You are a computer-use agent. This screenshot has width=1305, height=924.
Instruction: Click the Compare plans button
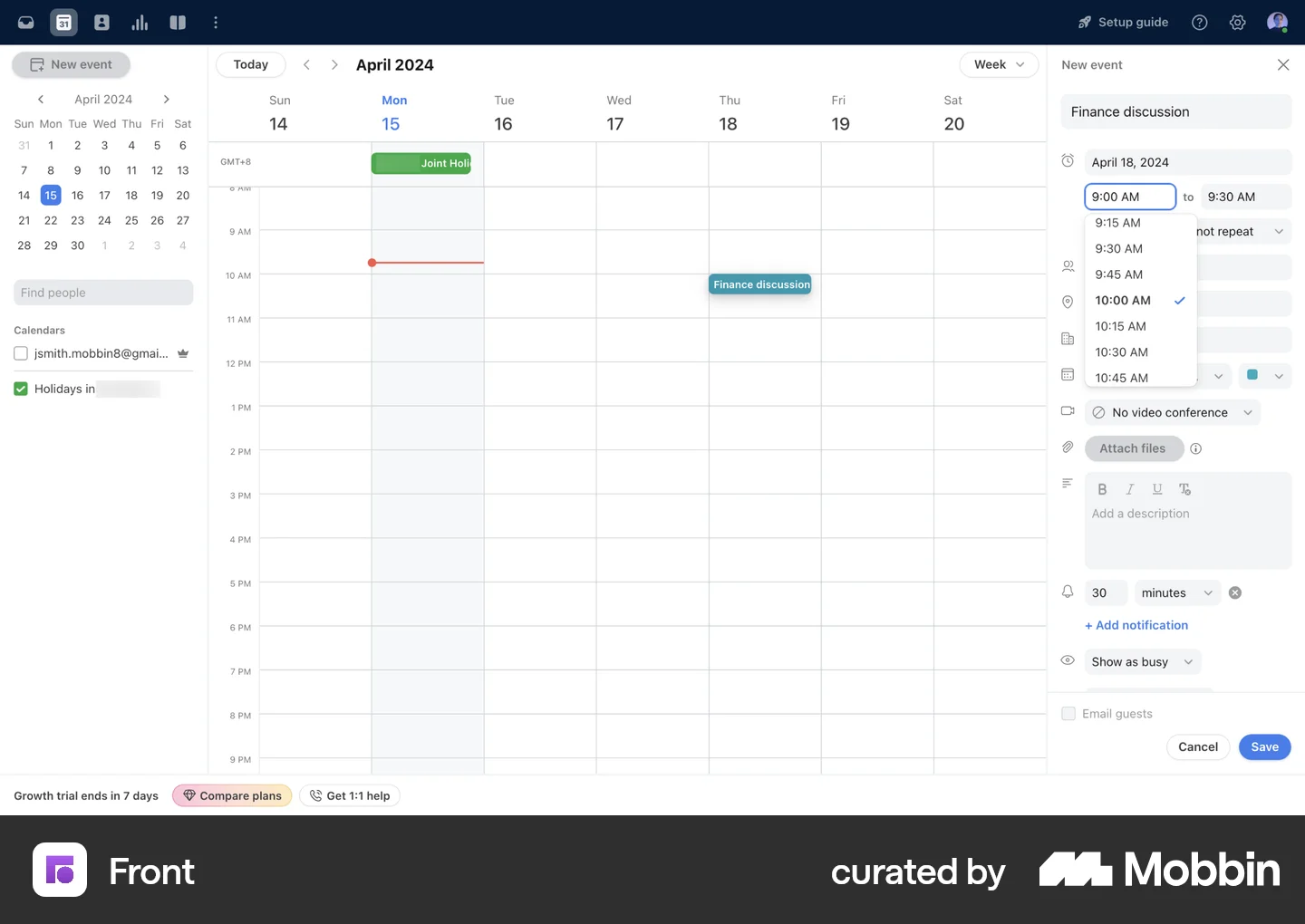tap(232, 795)
